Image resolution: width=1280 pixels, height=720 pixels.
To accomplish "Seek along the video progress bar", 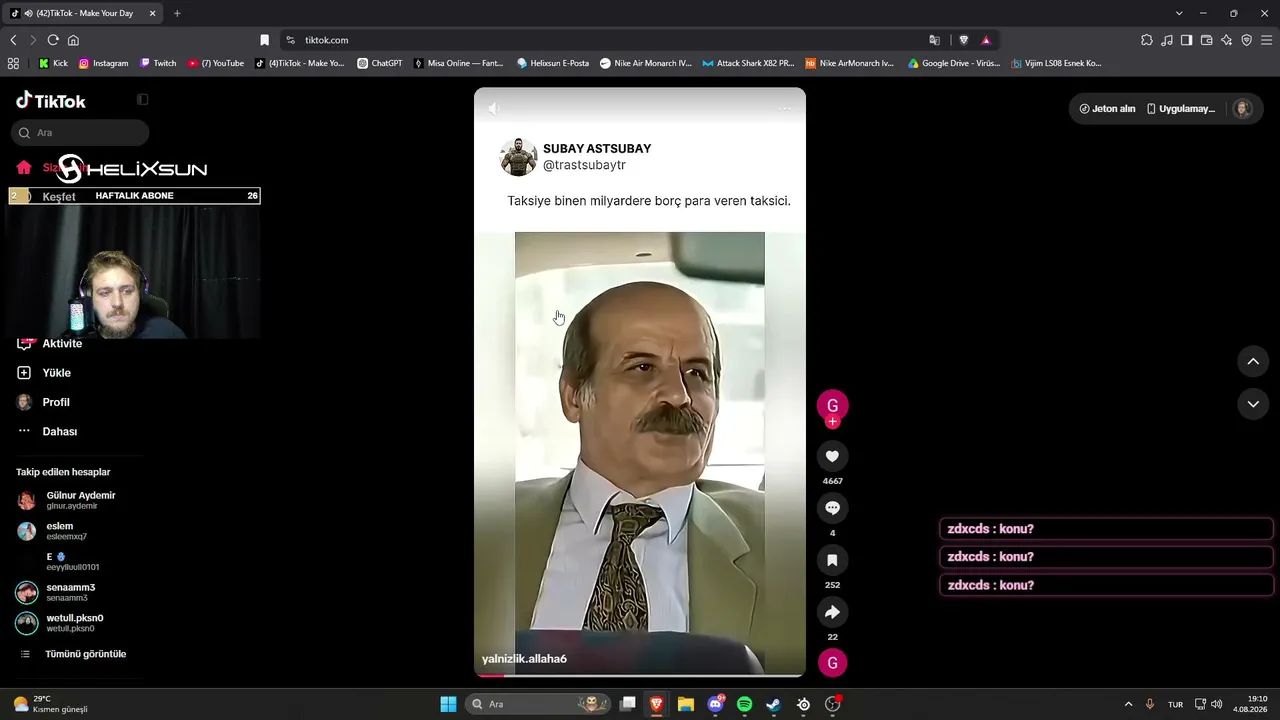I will tap(640, 676).
